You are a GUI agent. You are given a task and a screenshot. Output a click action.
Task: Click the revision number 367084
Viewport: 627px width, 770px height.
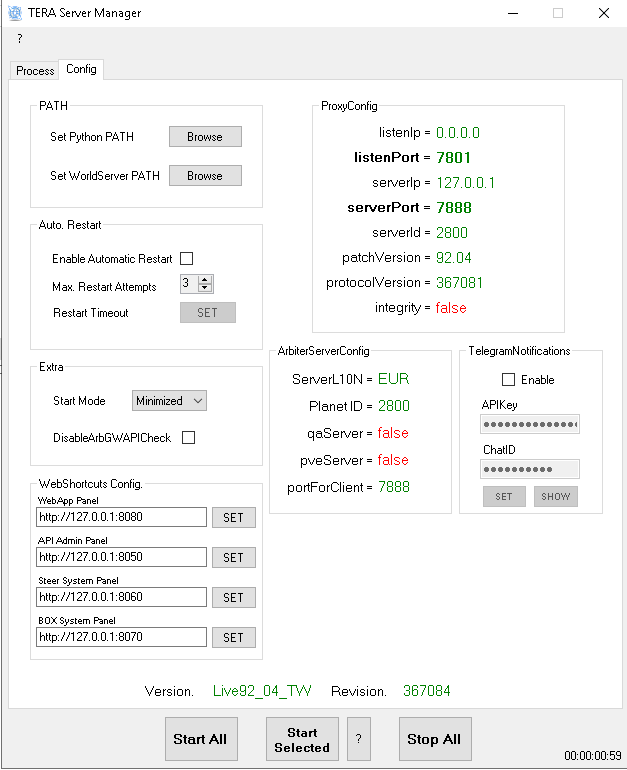click(427, 691)
